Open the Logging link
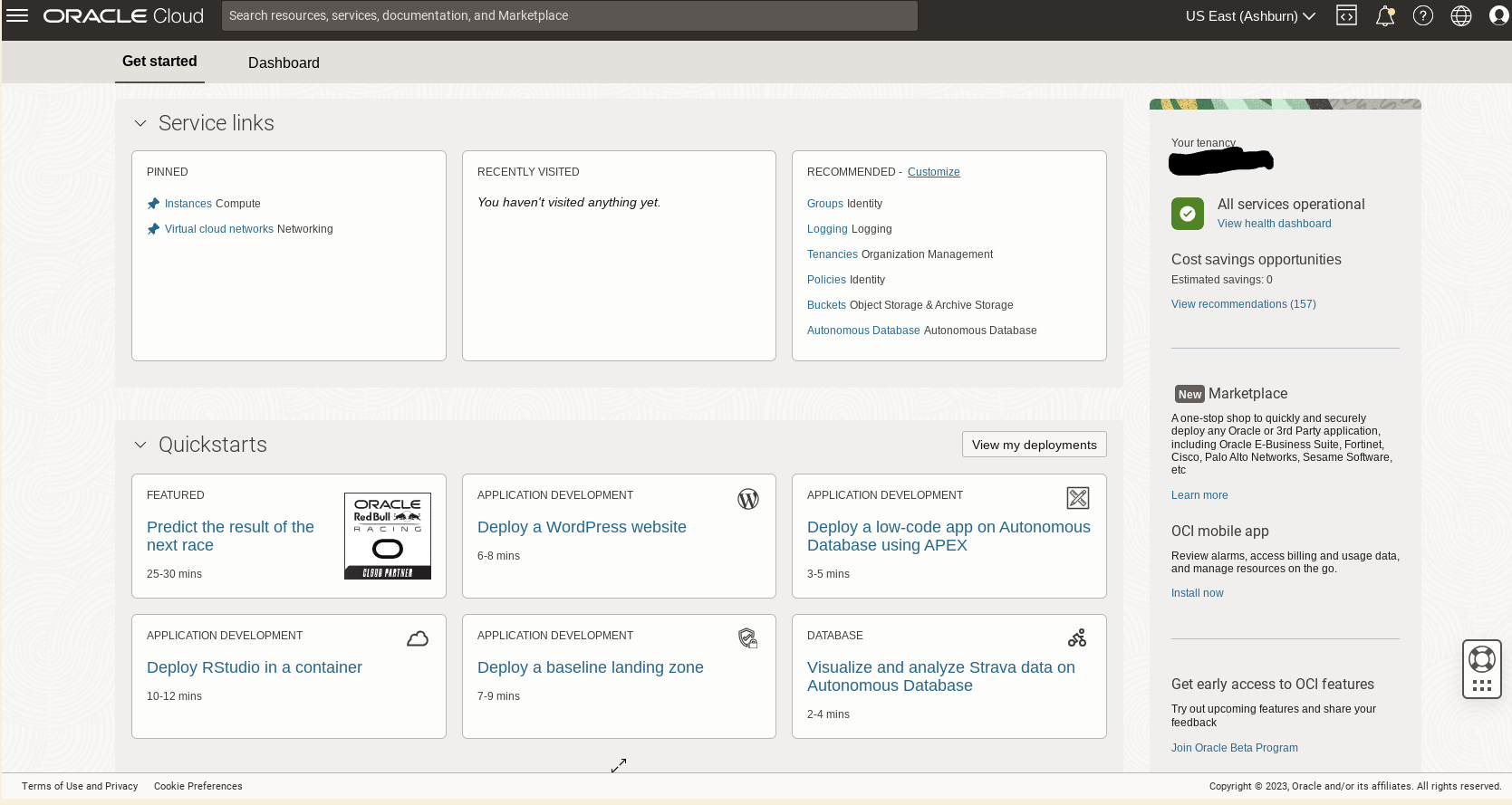The width and height of the screenshot is (1512, 805). click(x=827, y=229)
